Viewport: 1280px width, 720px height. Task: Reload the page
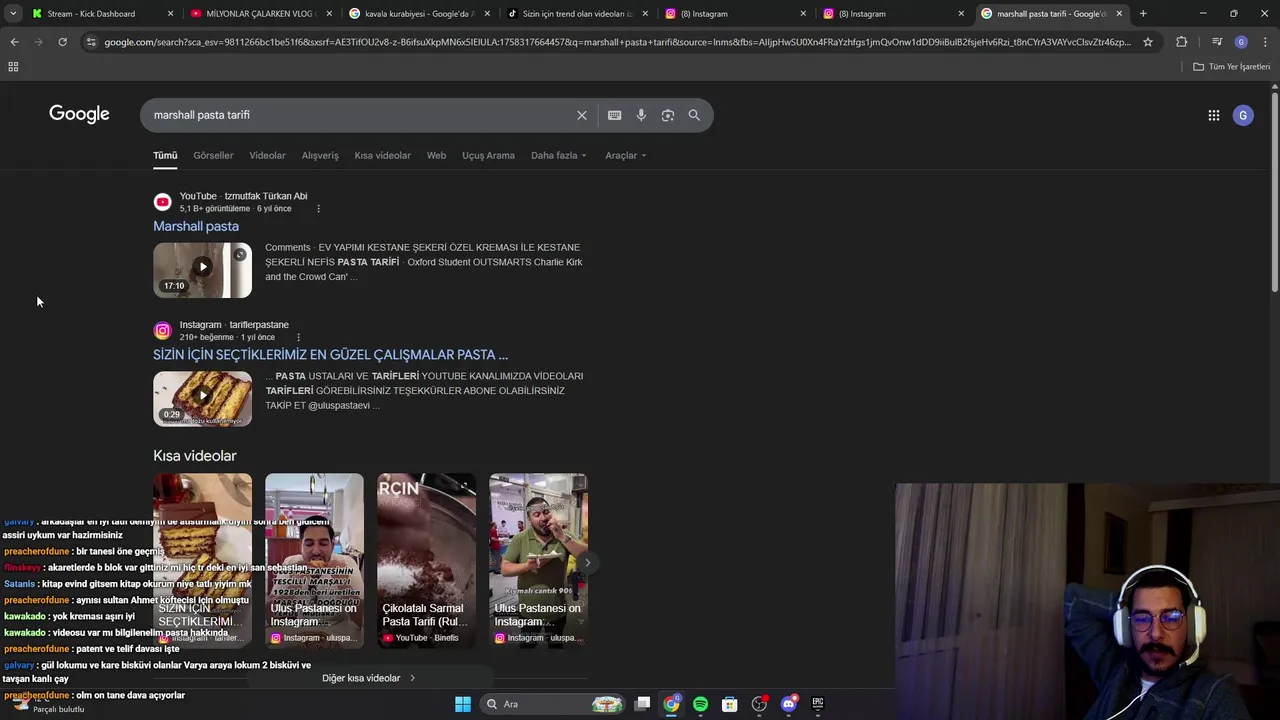point(62,42)
